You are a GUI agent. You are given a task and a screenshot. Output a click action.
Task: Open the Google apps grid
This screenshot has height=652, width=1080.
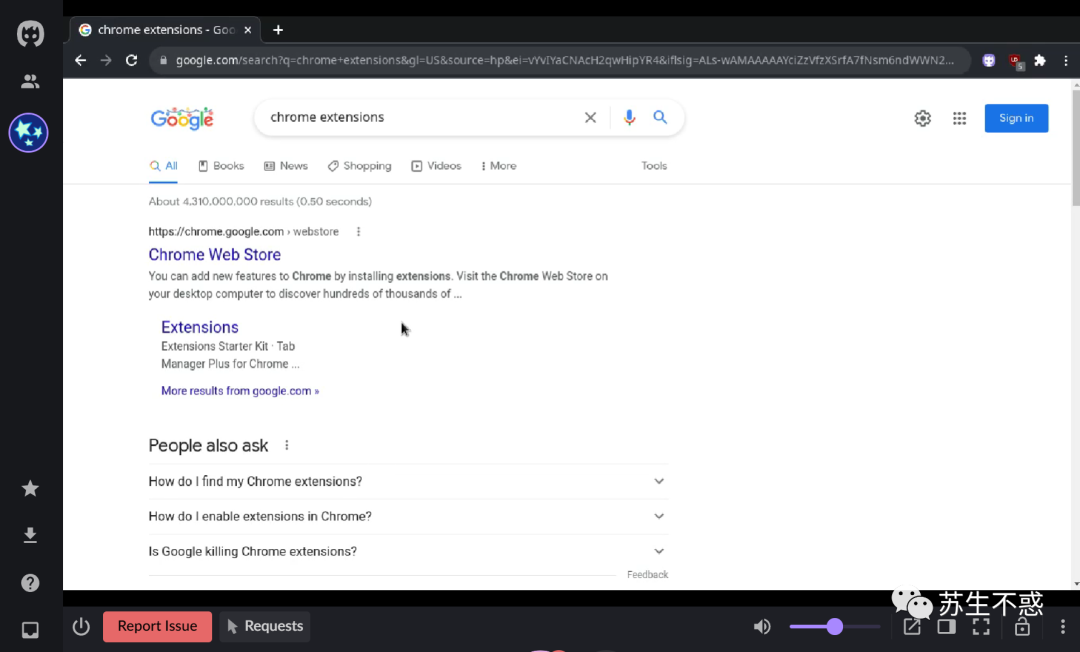959,118
